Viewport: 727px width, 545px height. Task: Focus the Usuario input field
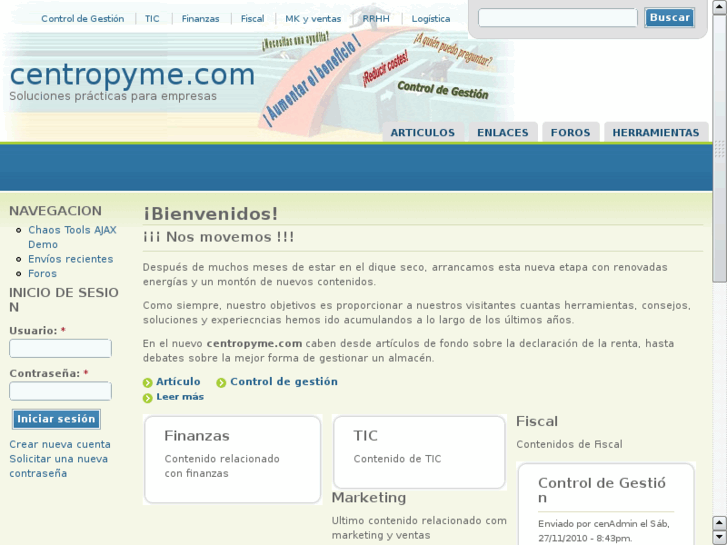(60, 348)
